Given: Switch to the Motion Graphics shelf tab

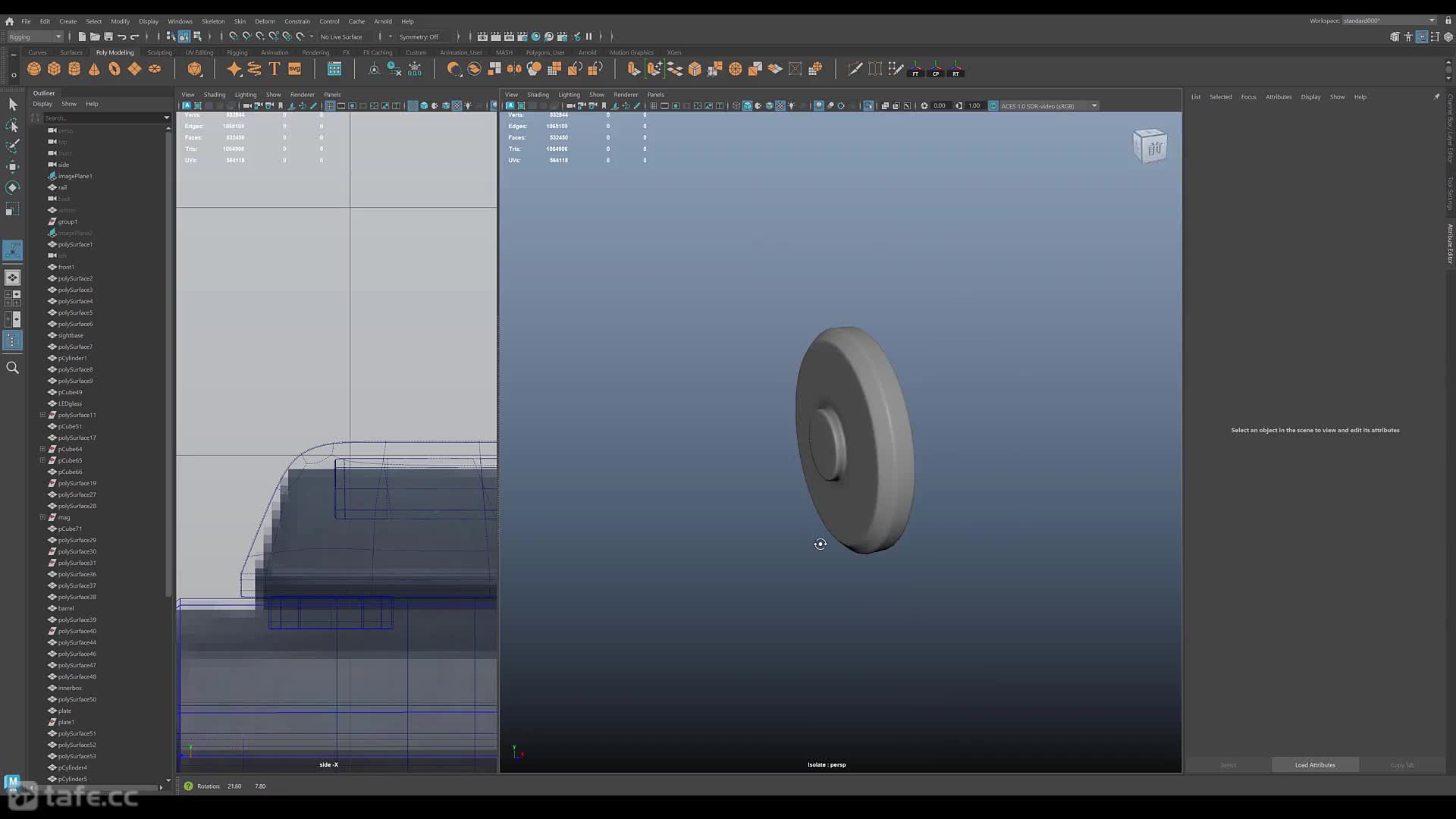Looking at the screenshot, I should pos(632,52).
